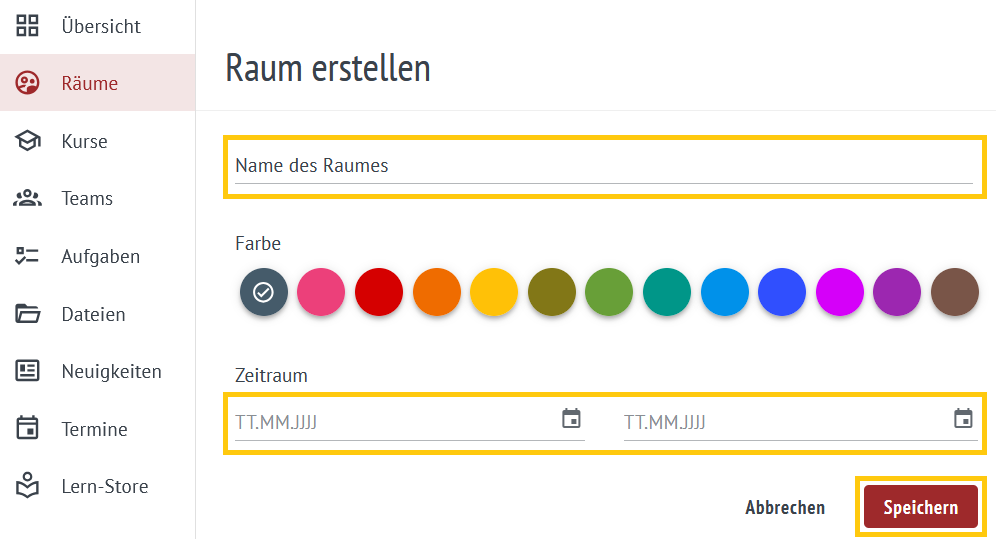
Task: Pick the red color circle
Action: click(379, 292)
